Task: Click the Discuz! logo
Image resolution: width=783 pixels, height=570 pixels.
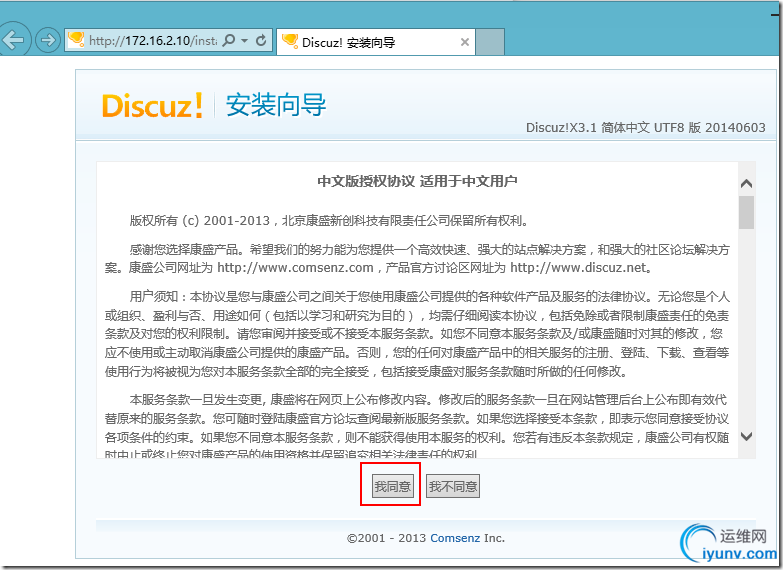Action: tap(152, 105)
